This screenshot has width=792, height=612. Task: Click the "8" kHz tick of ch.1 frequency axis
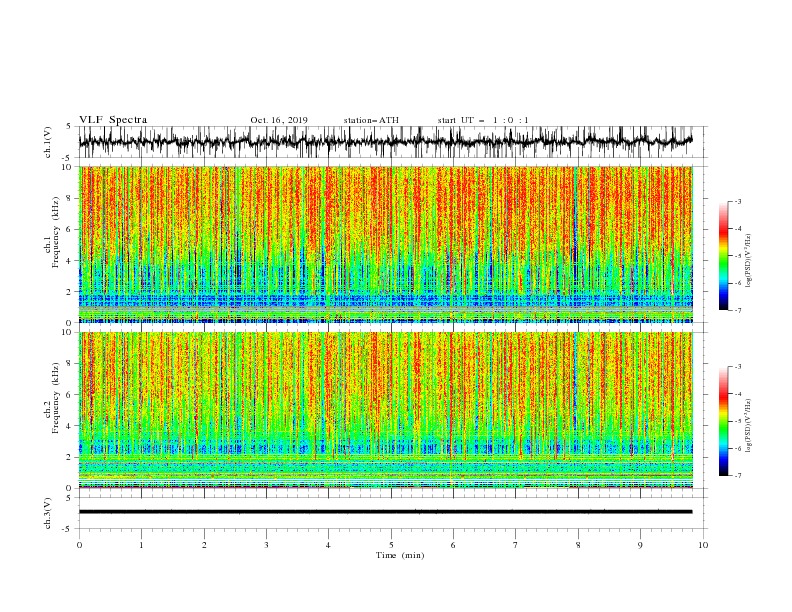click(69, 198)
